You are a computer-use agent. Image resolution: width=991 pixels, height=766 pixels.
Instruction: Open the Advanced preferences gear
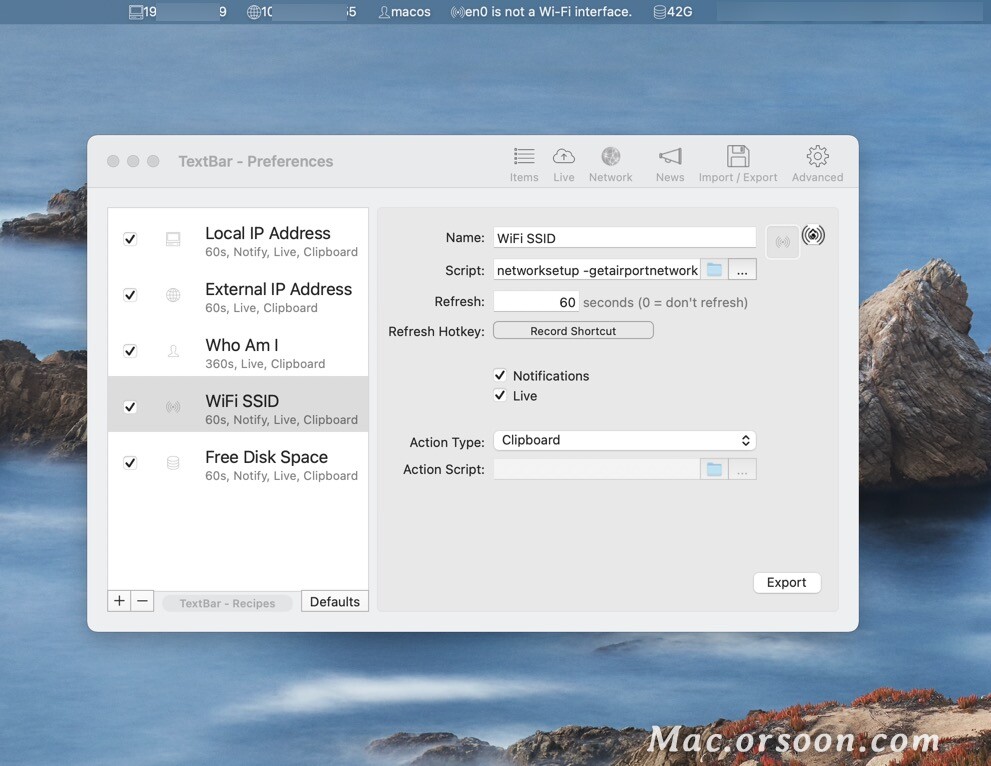(x=816, y=163)
